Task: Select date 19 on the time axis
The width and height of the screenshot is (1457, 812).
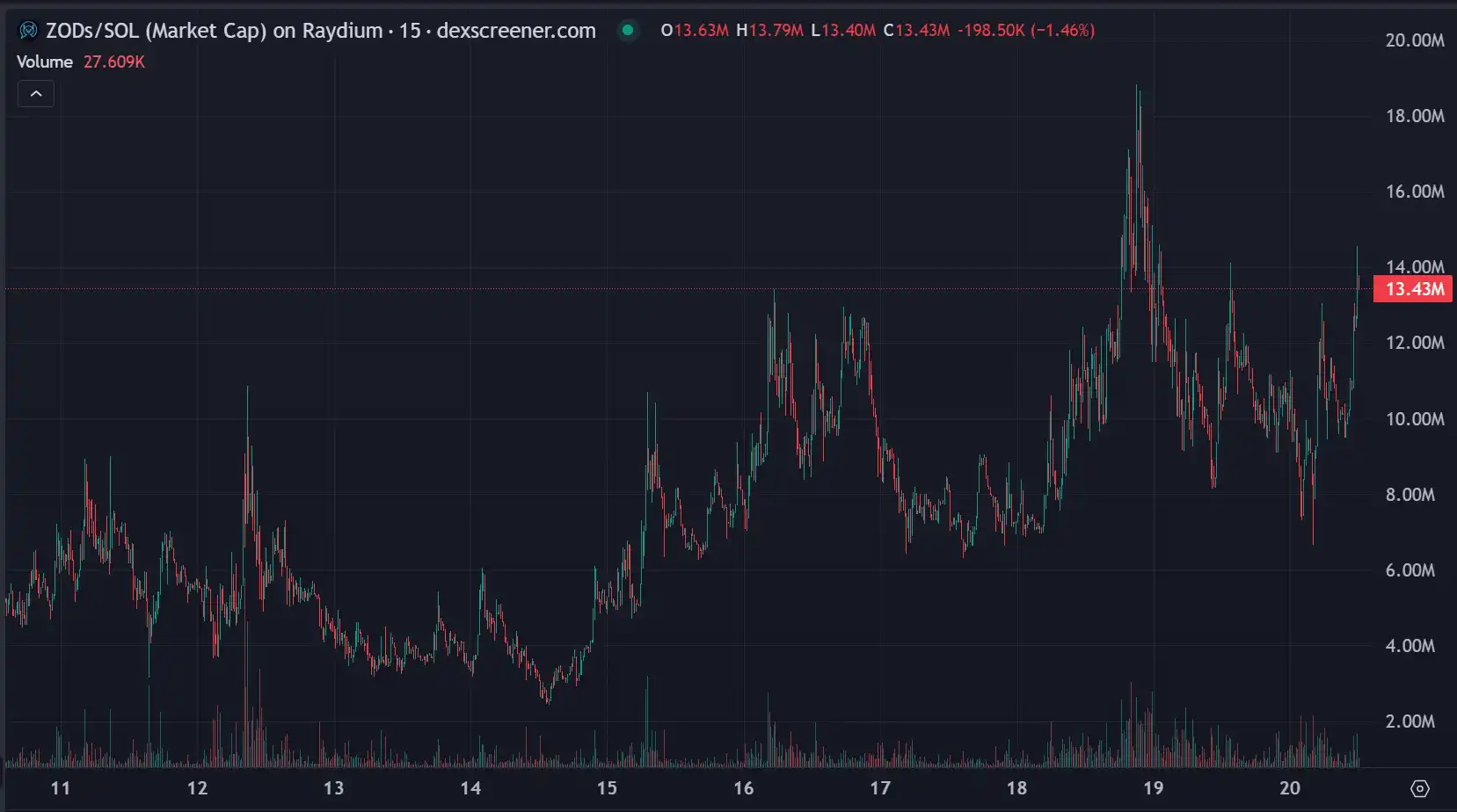Action: 1153,788
